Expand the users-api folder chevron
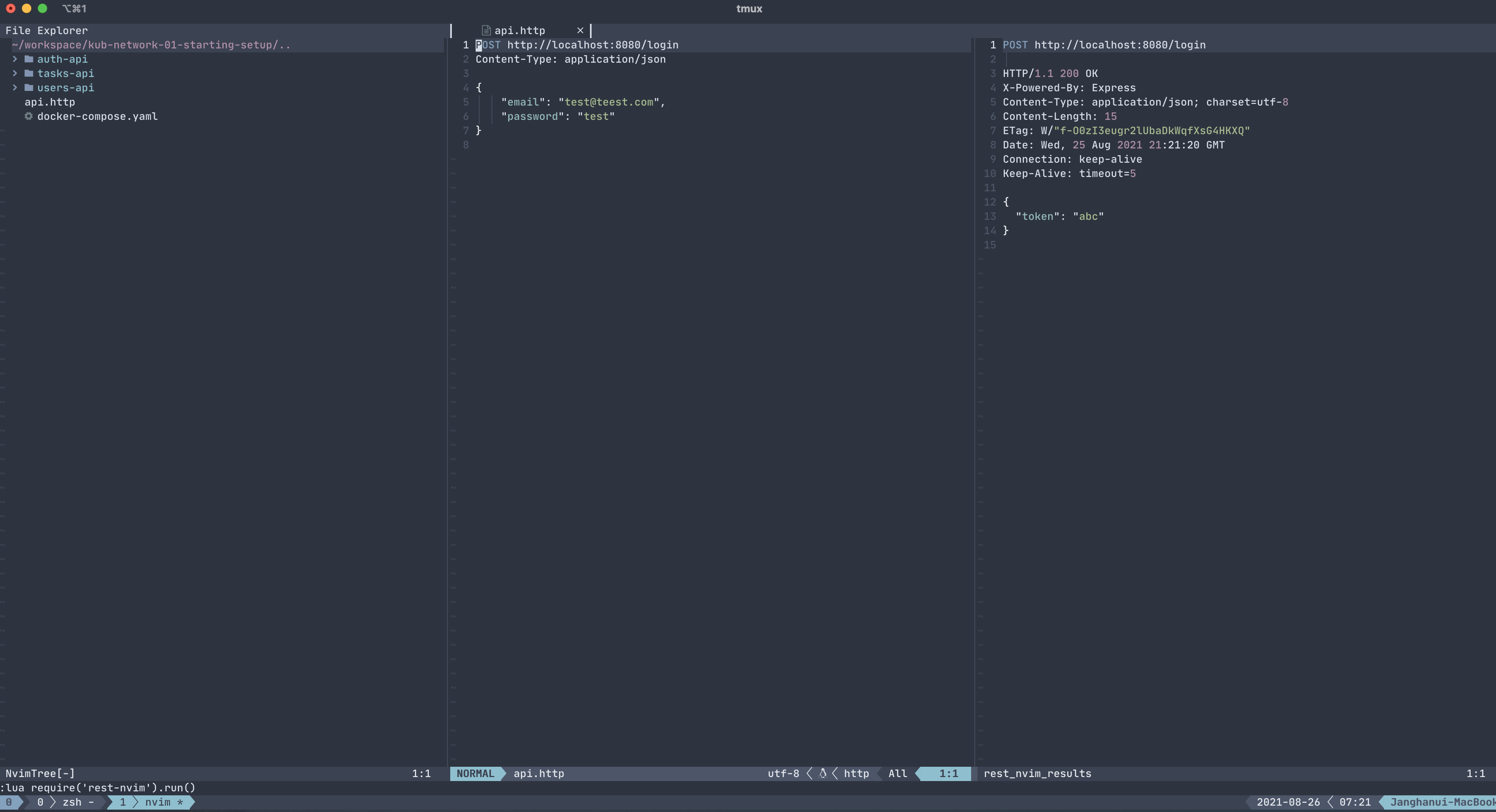Viewport: 1496px width, 812px height. coord(15,88)
